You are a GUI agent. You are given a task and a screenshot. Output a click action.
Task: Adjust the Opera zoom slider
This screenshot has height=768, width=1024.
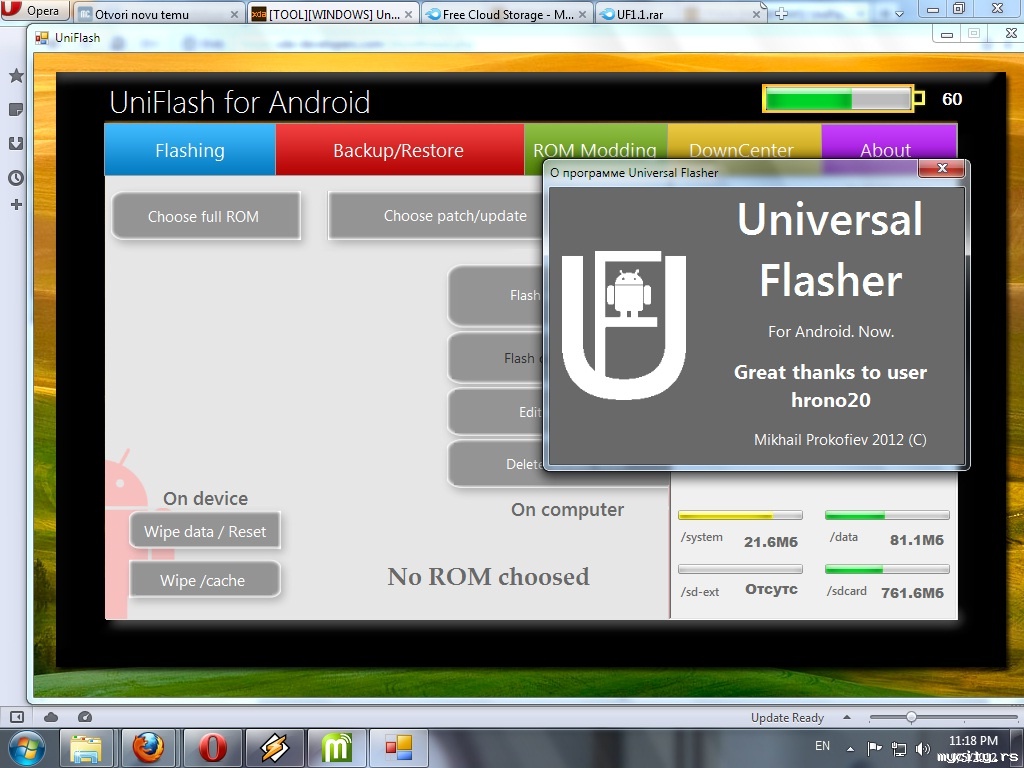click(x=911, y=717)
